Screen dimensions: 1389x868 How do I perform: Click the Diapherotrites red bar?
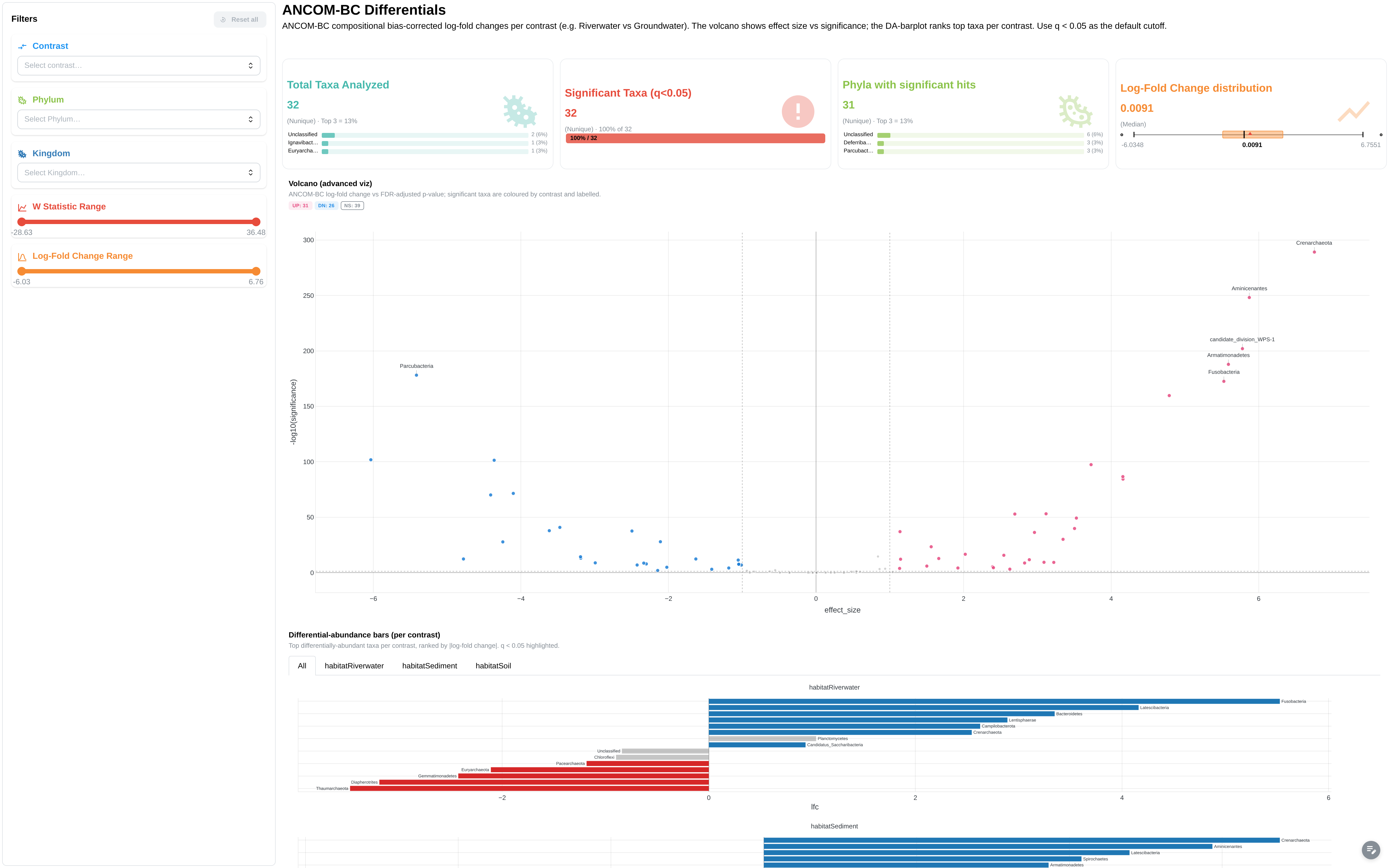coord(544,783)
